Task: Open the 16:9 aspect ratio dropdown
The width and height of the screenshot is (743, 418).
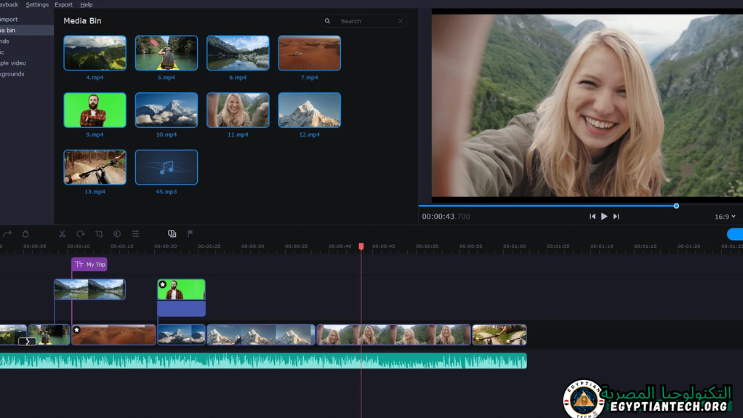Action: click(725, 216)
